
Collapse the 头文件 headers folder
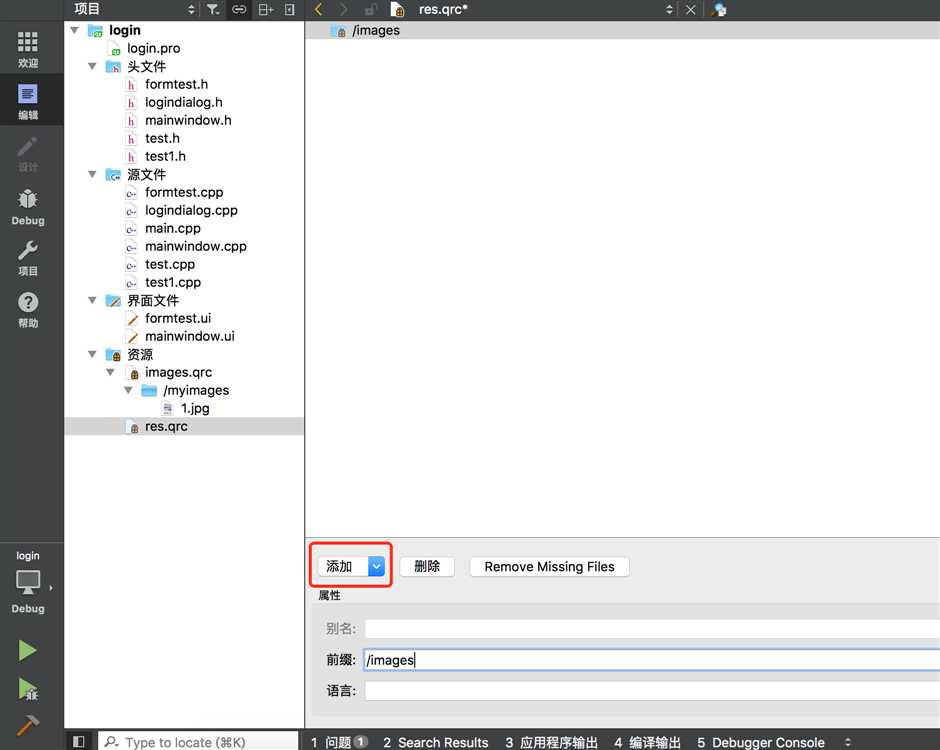(x=92, y=66)
